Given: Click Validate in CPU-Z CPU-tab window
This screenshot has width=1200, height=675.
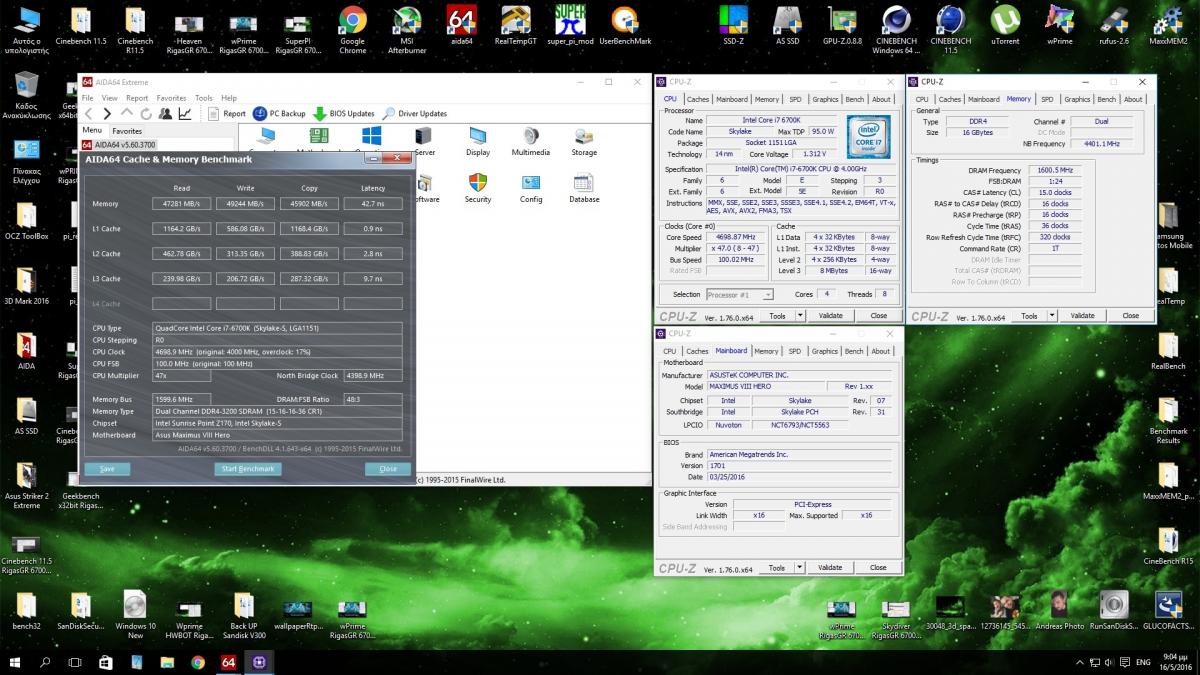Looking at the screenshot, I should coord(830,316).
